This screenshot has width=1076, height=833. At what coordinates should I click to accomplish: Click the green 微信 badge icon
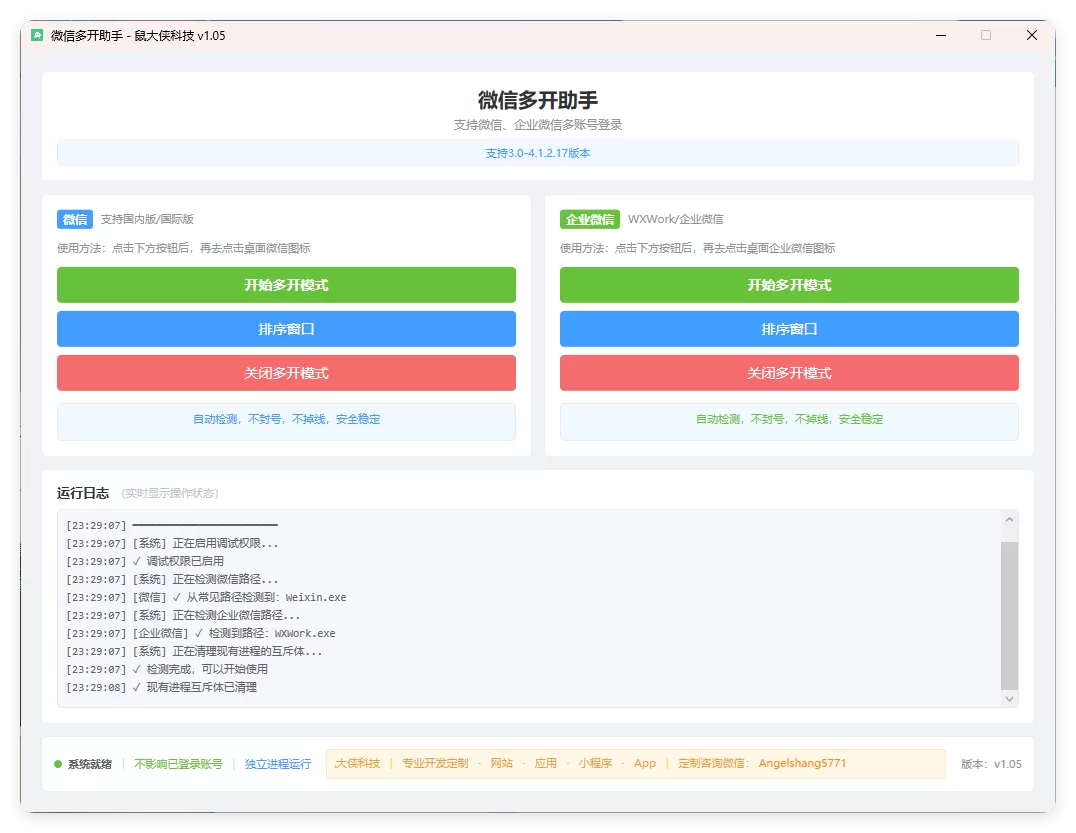pyautogui.click(x=74, y=219)
